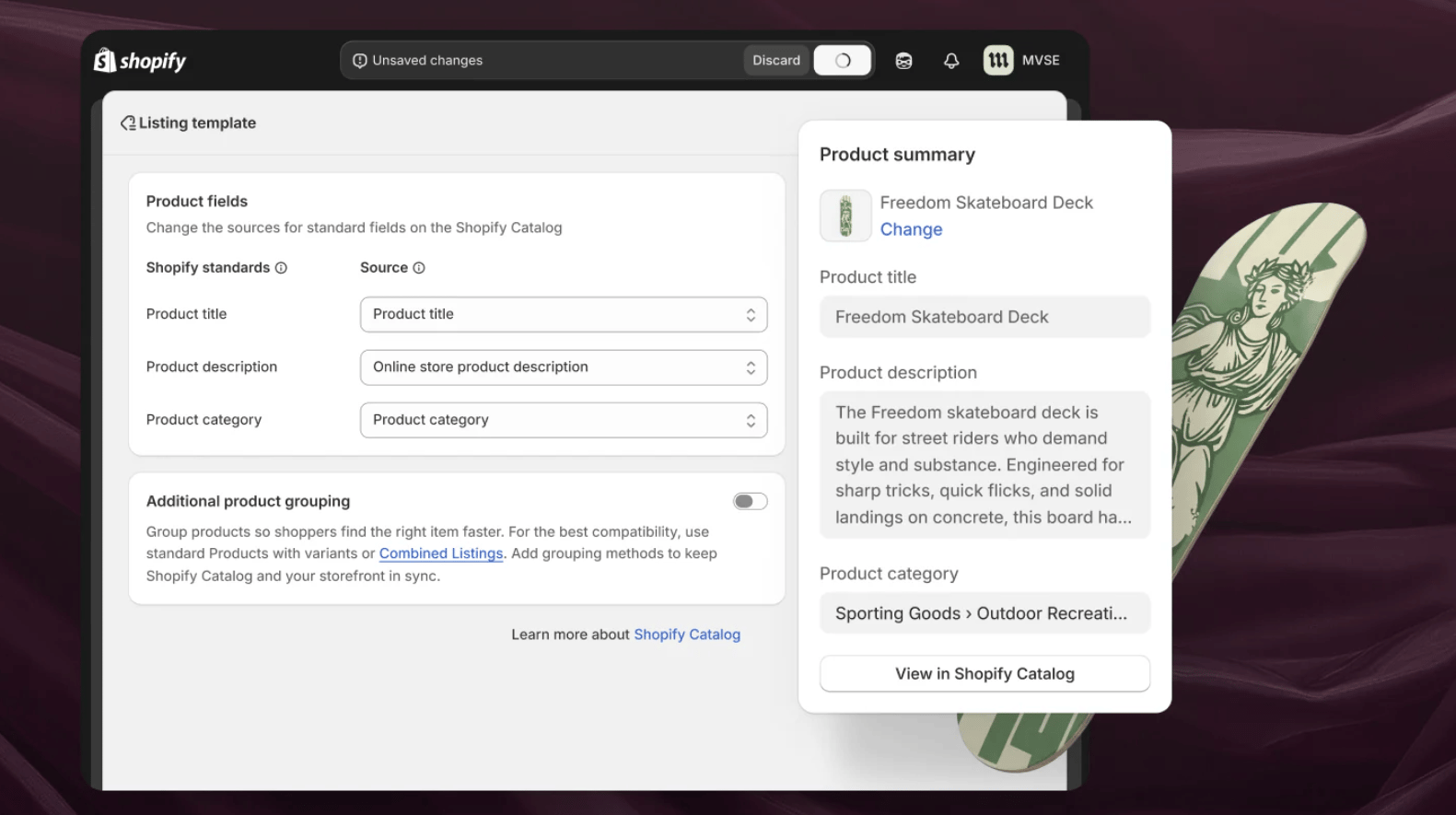This screenshot has height=815, width=1456.
Task: Click the Unsaved changes text
Action: (427, 61)
